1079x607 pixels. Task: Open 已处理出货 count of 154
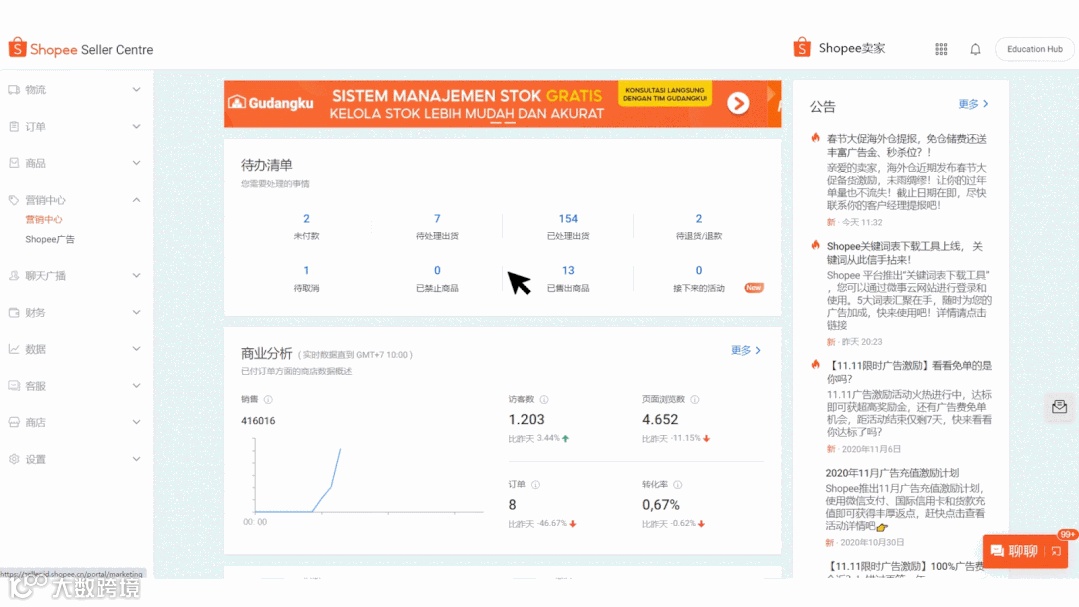pos(568,219)
